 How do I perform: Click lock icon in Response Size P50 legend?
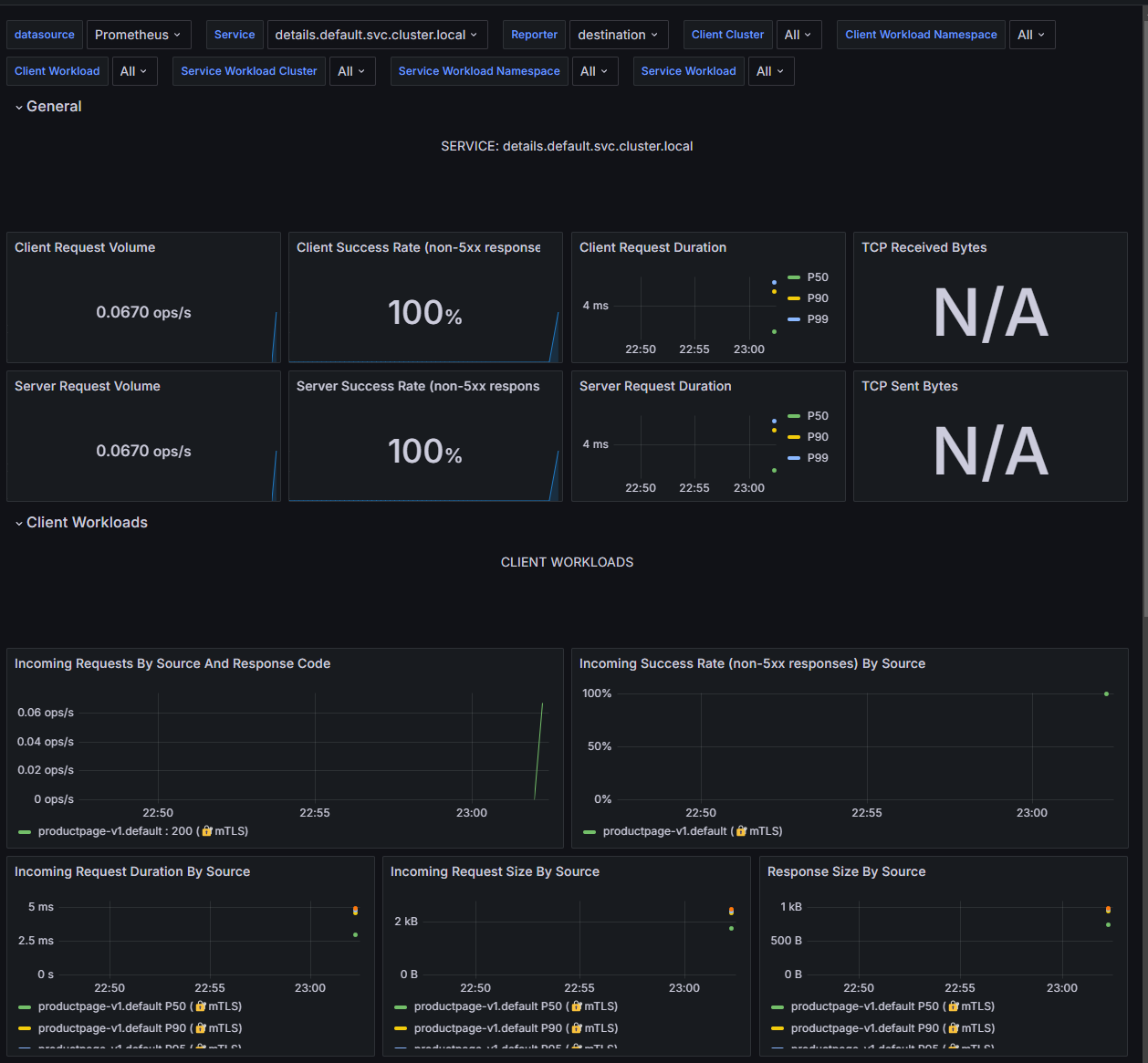click(953, 1006)
